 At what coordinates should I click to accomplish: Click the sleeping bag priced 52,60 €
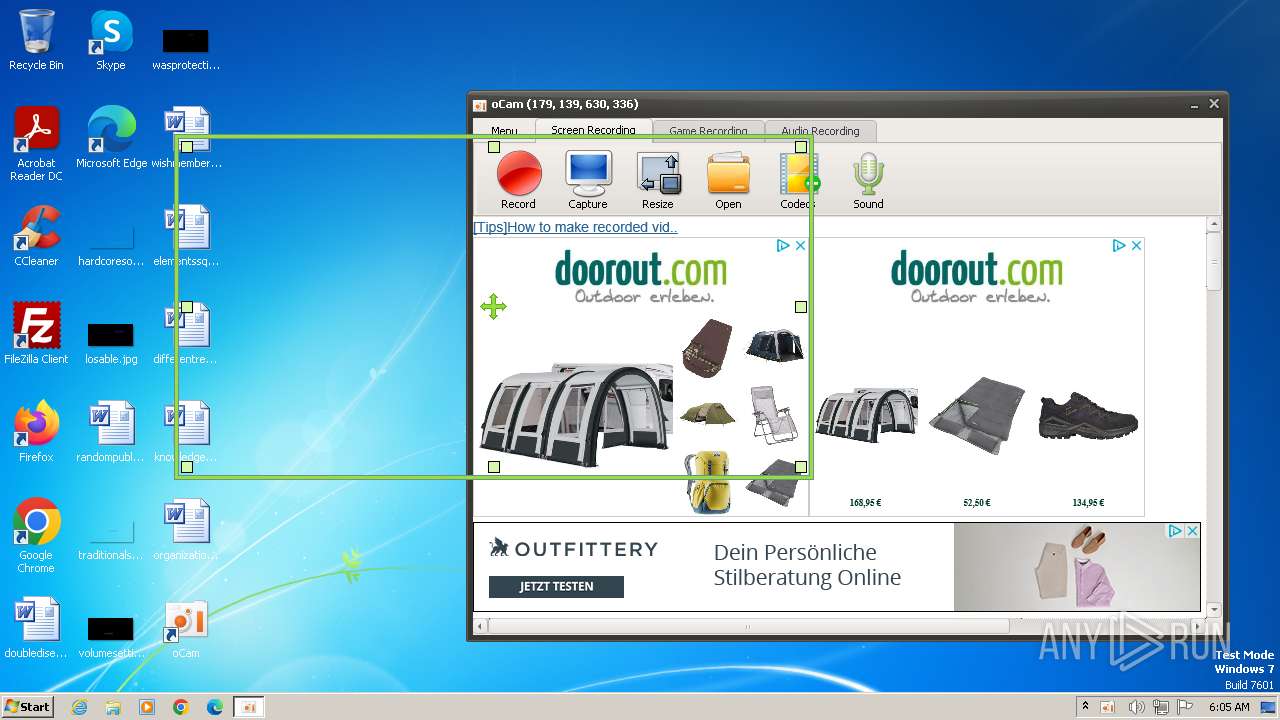976,416
